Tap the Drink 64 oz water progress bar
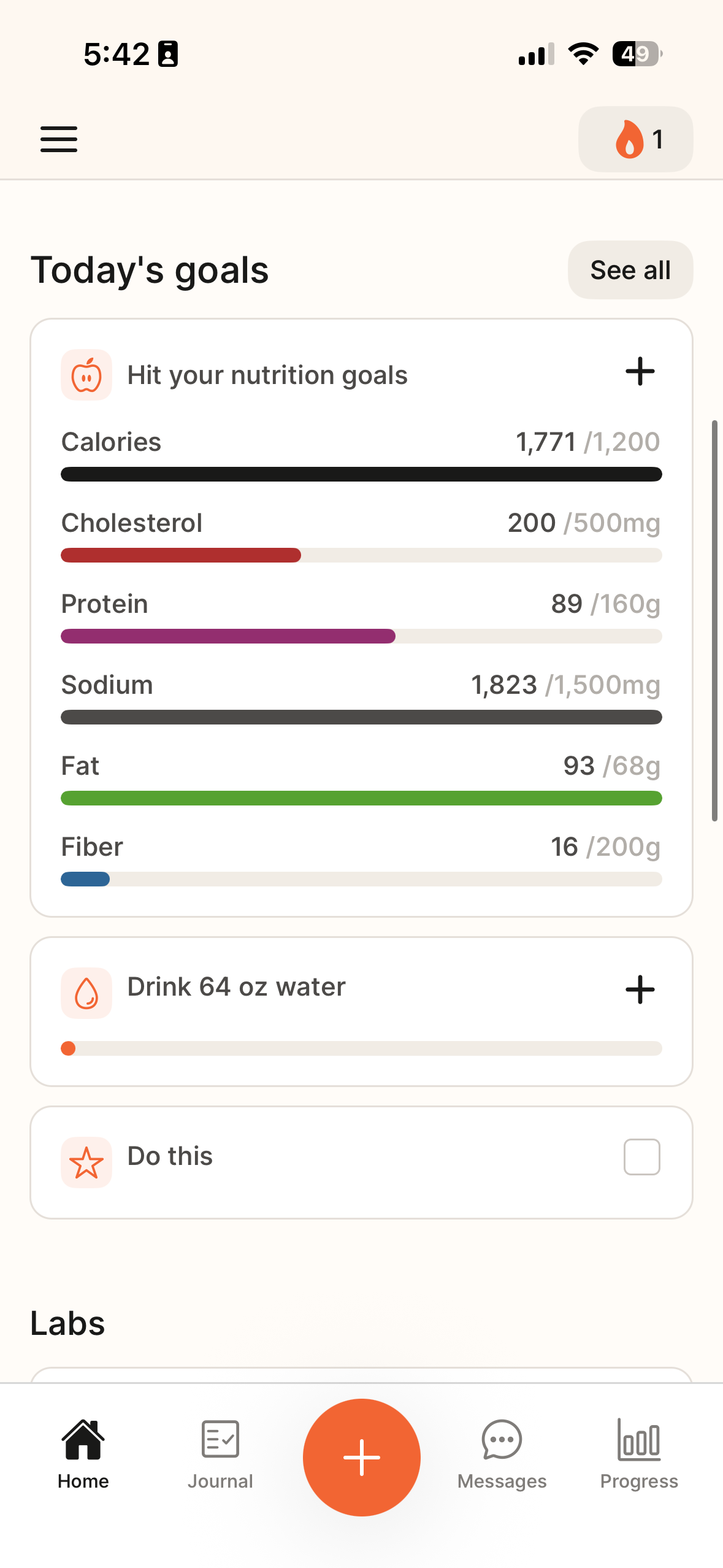The image size is (723, 1568). tap(361, 1048)
